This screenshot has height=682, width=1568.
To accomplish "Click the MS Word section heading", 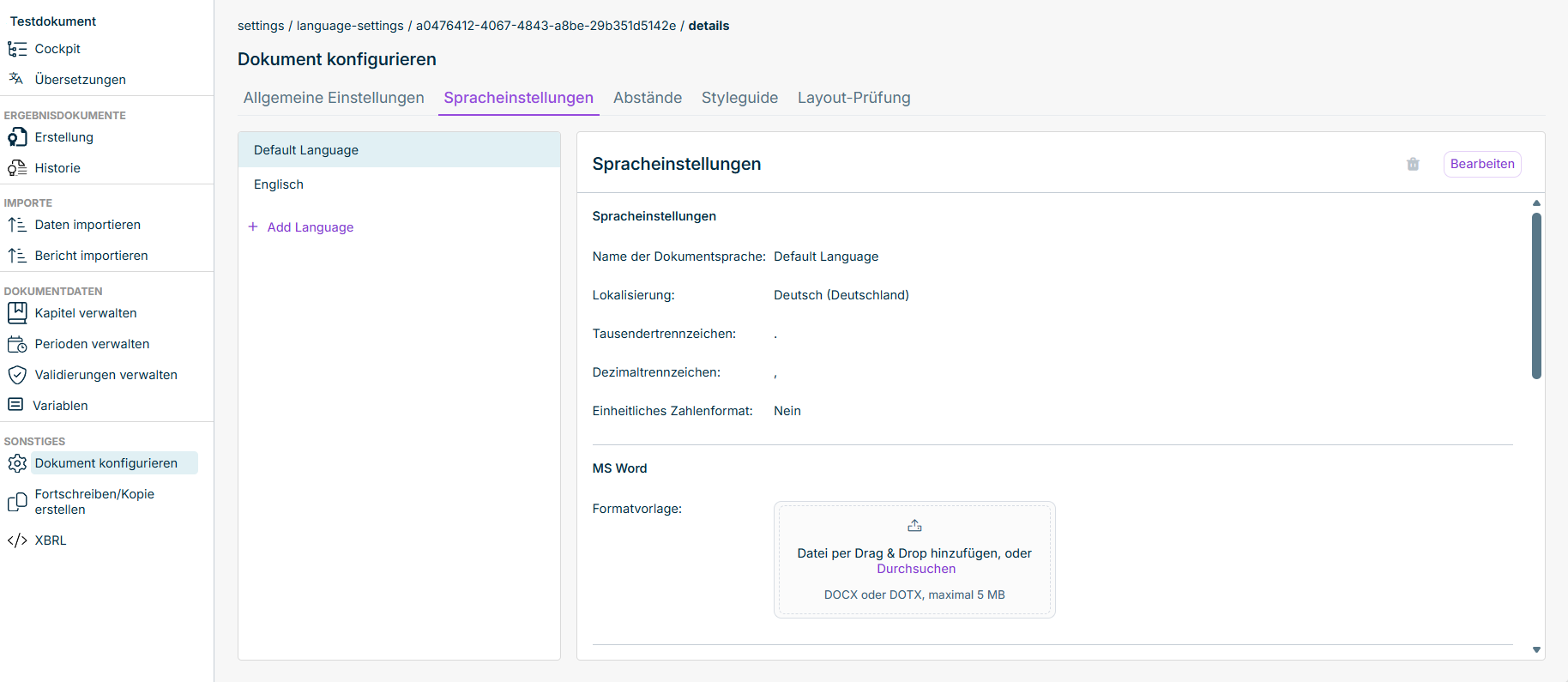I will click(x=619, y=468).
